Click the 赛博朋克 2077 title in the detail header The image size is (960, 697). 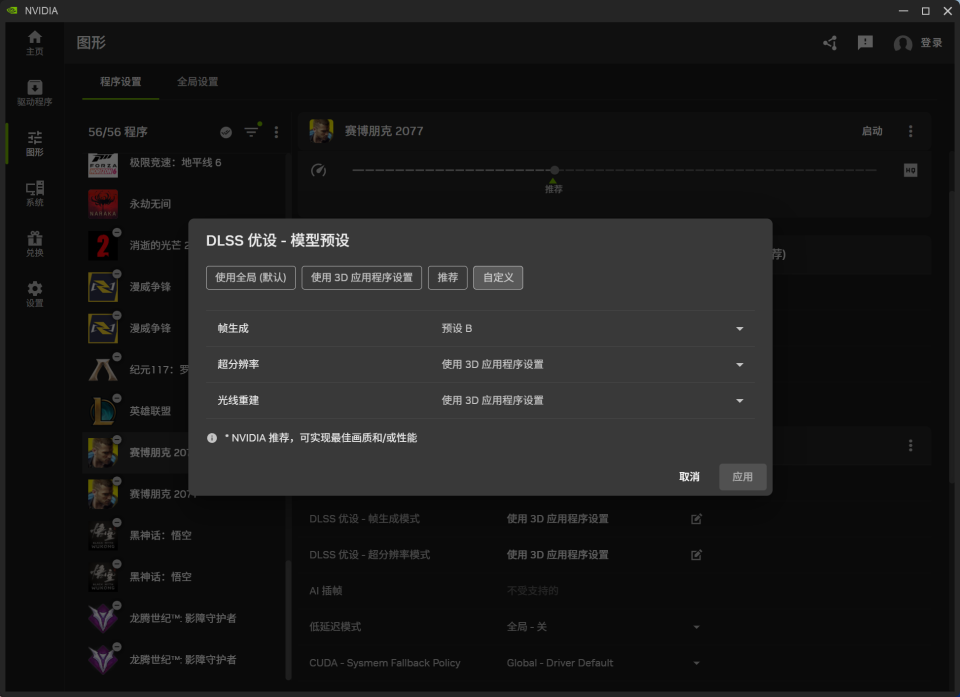(384, 131)
